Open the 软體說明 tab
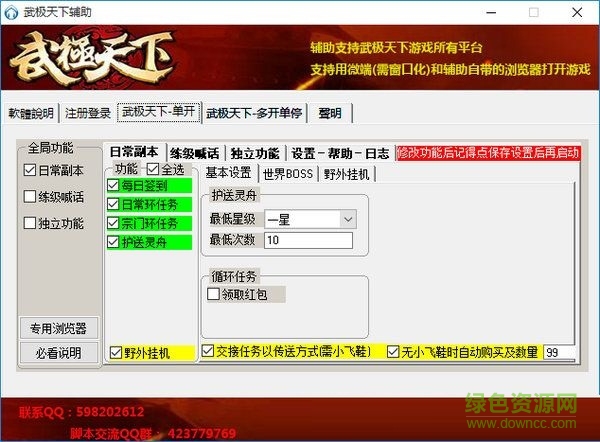600x442 pixels. point(31,113)
